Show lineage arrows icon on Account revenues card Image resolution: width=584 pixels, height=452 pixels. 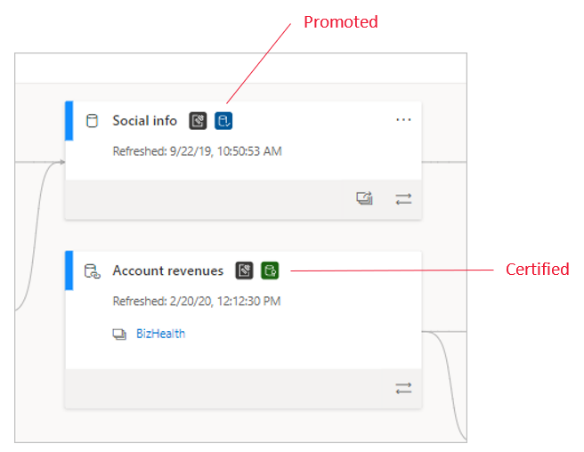point(403,388)
